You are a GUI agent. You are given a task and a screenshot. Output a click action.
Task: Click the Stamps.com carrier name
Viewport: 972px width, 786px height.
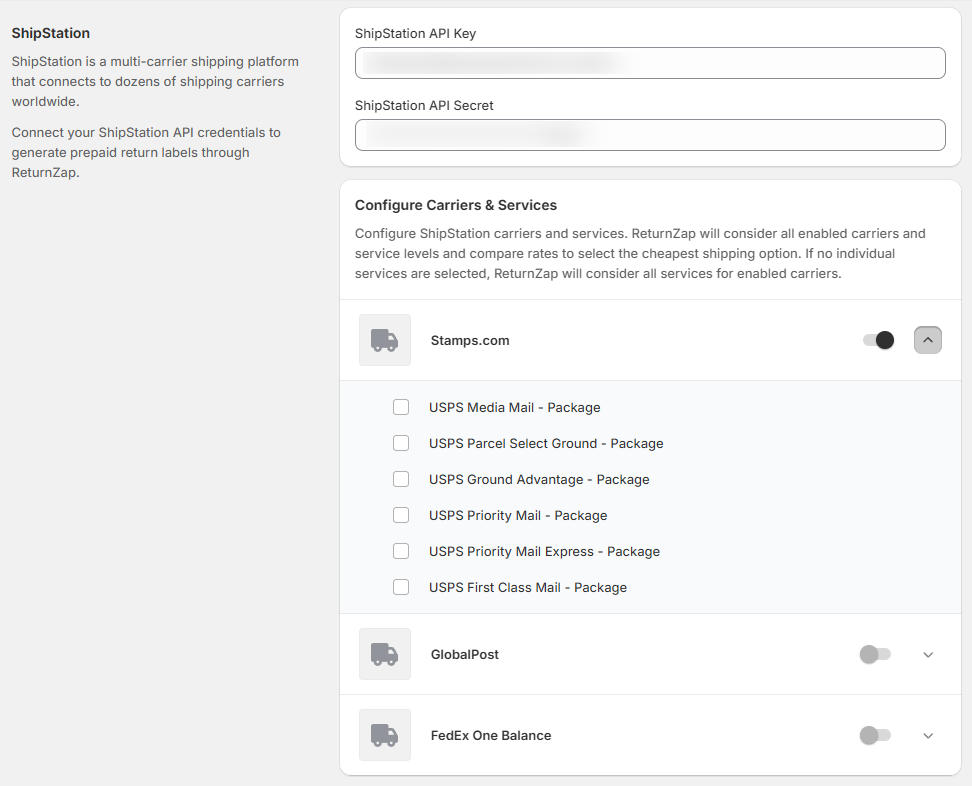pos(470,340)
